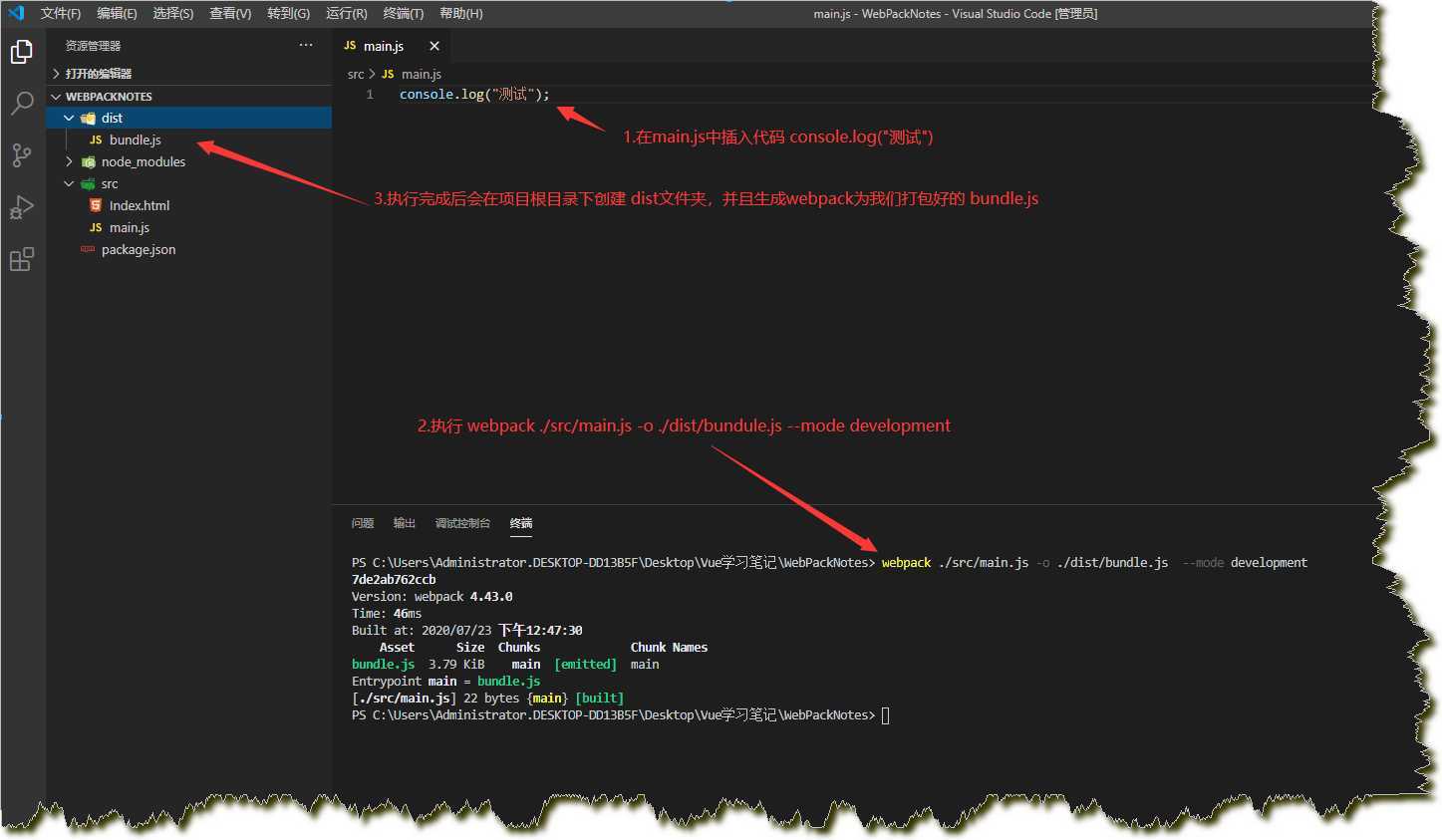1442x840 pixels.
Task: Select the node_modules folder row
Action: pos(190,162)
